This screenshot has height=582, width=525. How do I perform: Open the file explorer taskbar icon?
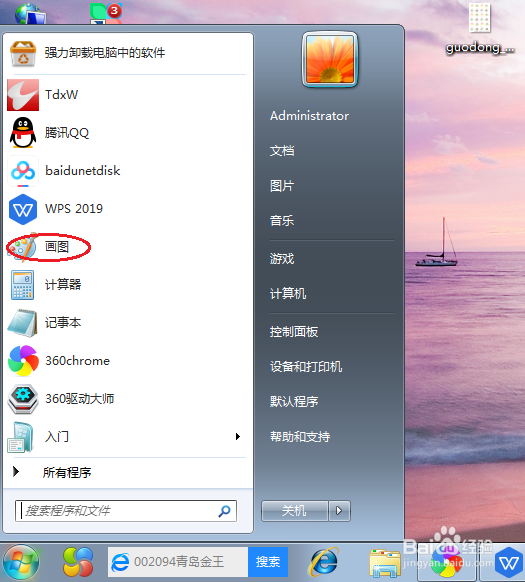click(385, 563)
